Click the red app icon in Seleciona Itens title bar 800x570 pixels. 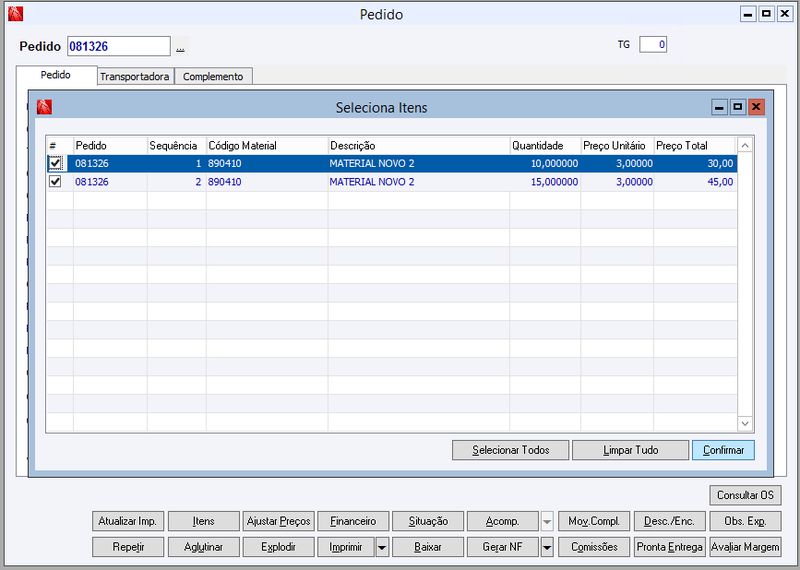(x=44, y=107)
